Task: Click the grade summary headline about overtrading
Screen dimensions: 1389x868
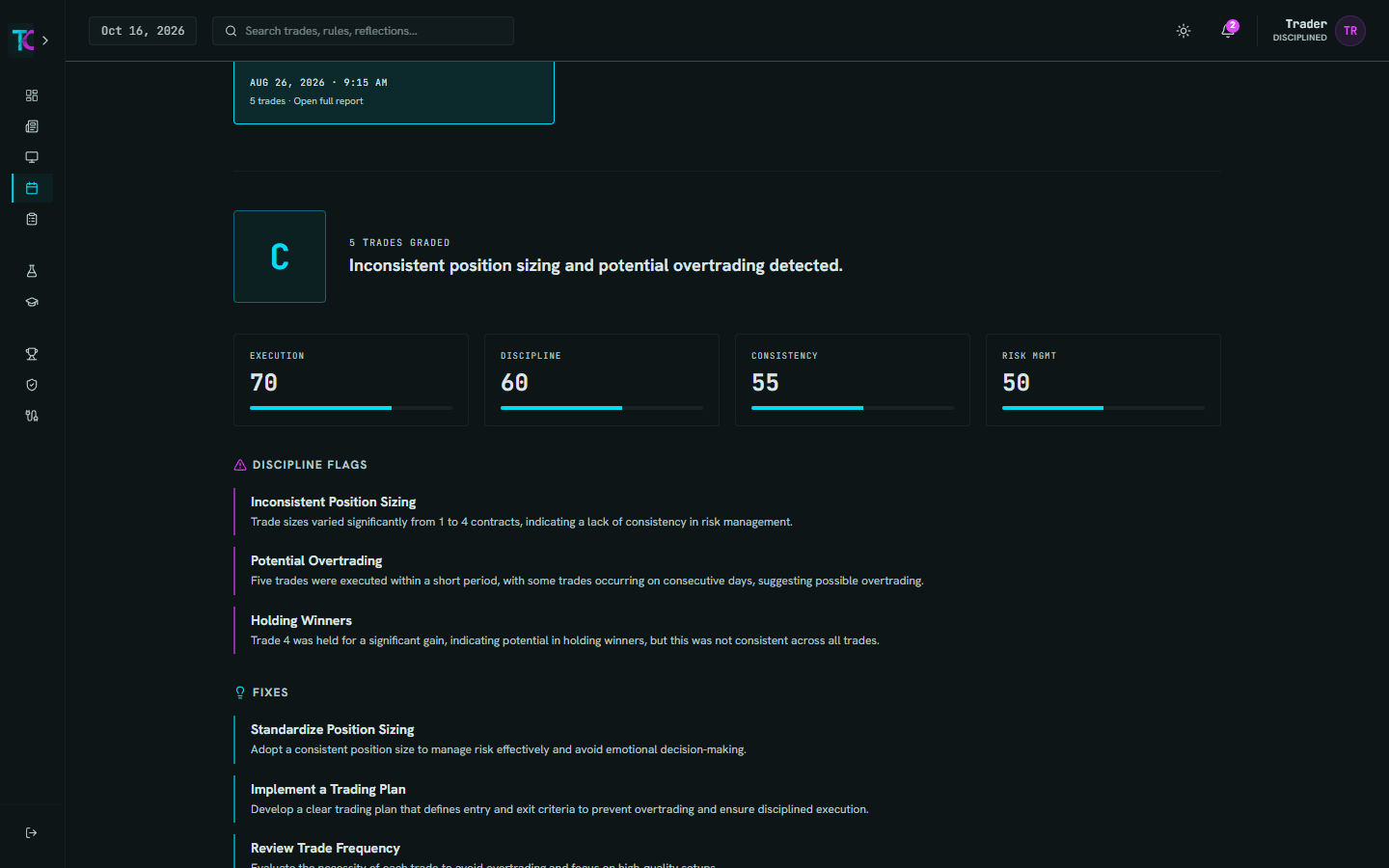Action: pos(596,265)
